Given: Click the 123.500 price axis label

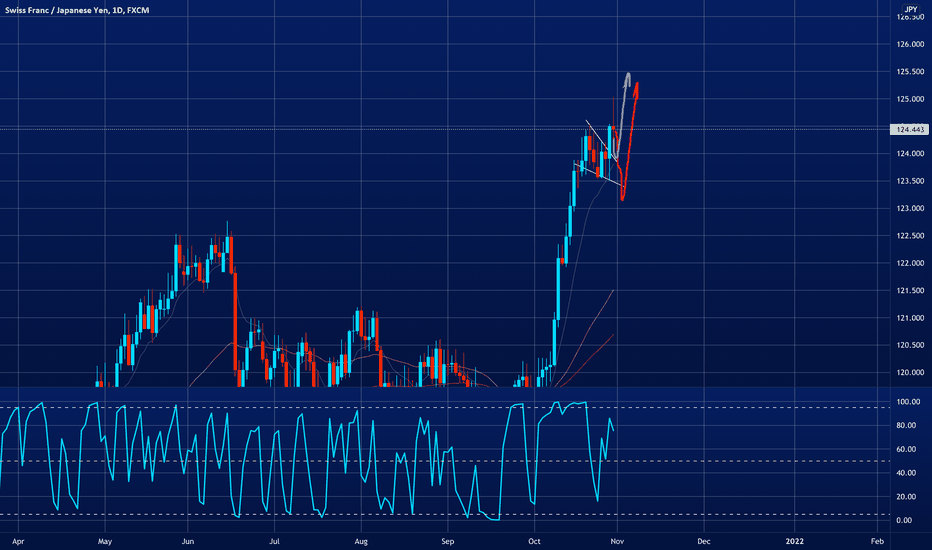Looking at the screenshot, I should (x=910, y=181).
